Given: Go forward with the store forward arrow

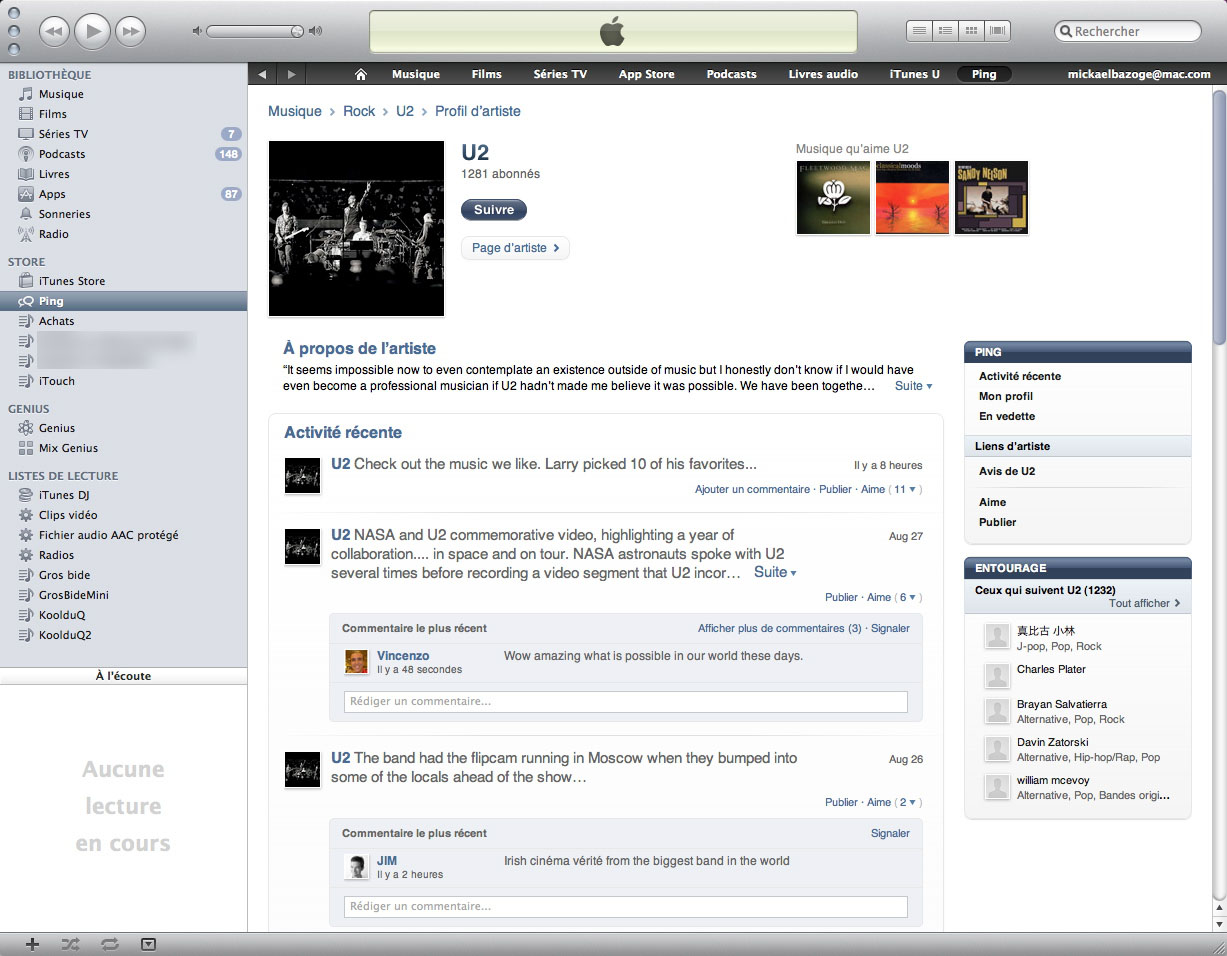Looking at the screenshot, I should [x=291, y=74].
